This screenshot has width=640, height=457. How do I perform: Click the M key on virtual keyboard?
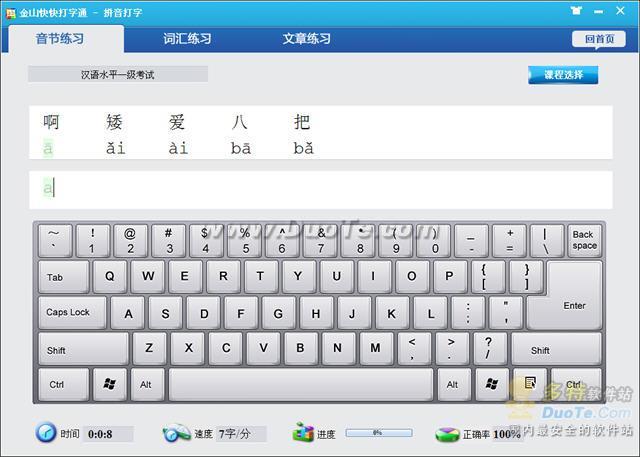click(376, 348)
